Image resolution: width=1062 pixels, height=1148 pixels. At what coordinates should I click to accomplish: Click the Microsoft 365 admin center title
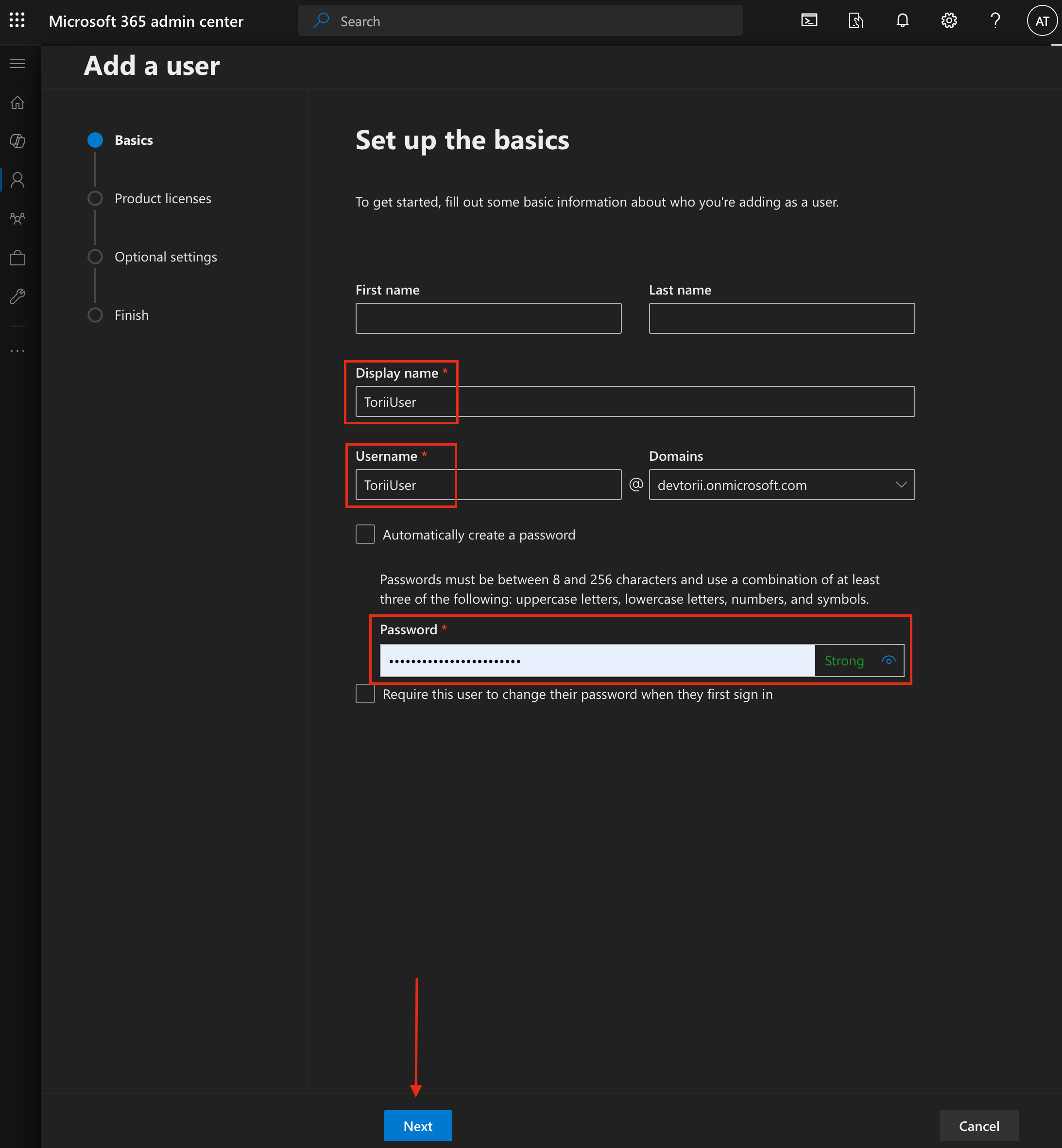pos(146,21)
